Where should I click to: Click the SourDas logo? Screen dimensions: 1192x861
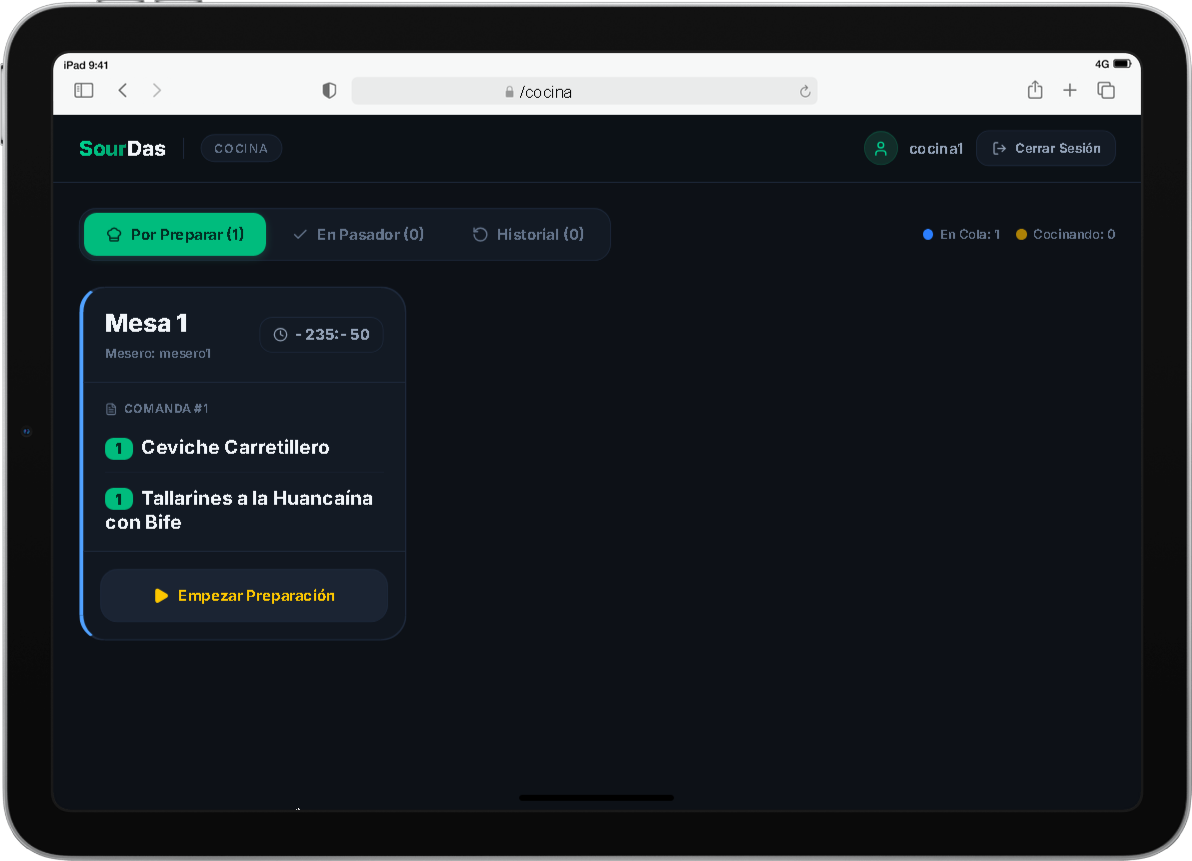click(122, 148)
